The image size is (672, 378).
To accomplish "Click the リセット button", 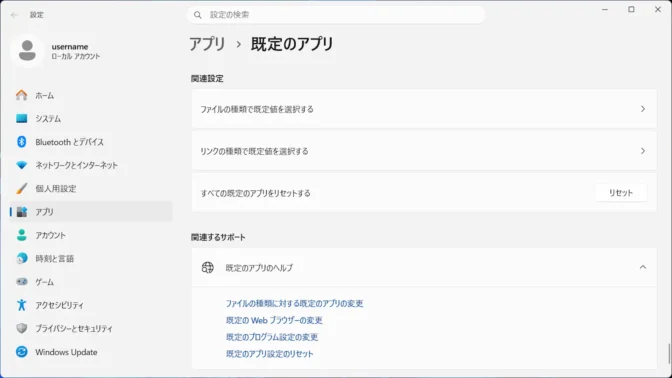I will pos(621,193).
